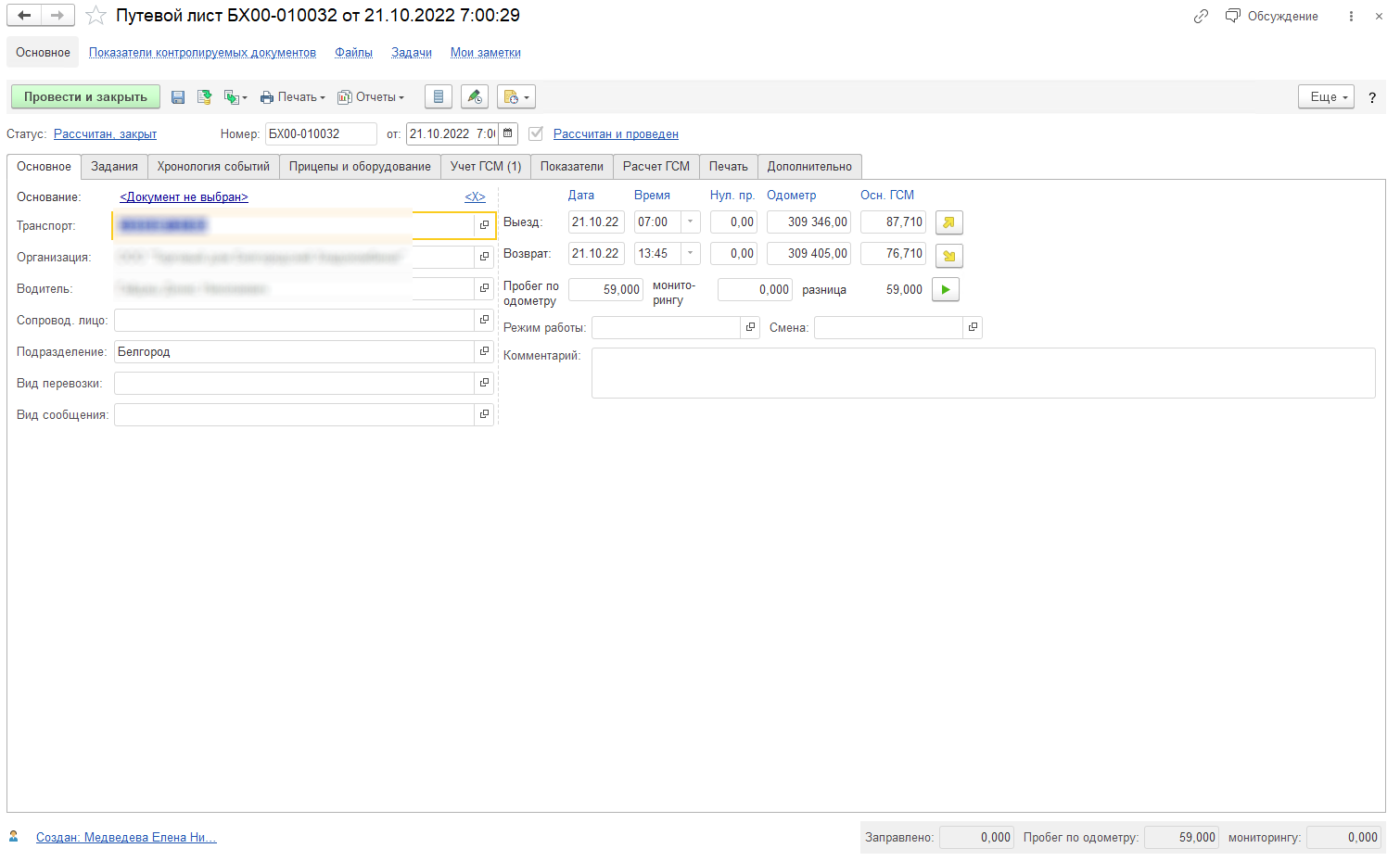The width and height of the screenshot is (1400, 861).
Task: Open the Печать dropdown menu
Action: pos(293,97)
